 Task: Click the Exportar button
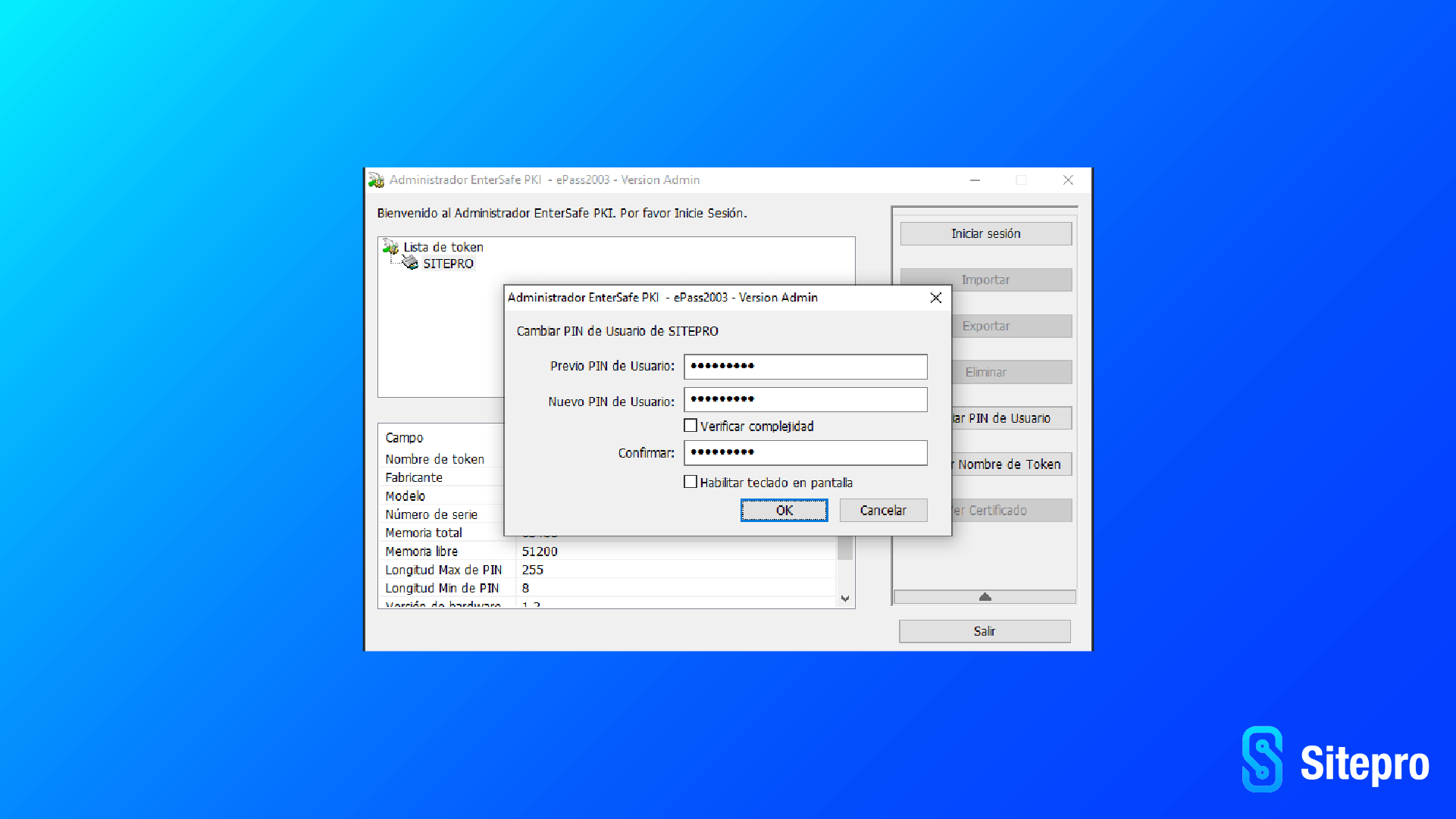point(1012,327)
